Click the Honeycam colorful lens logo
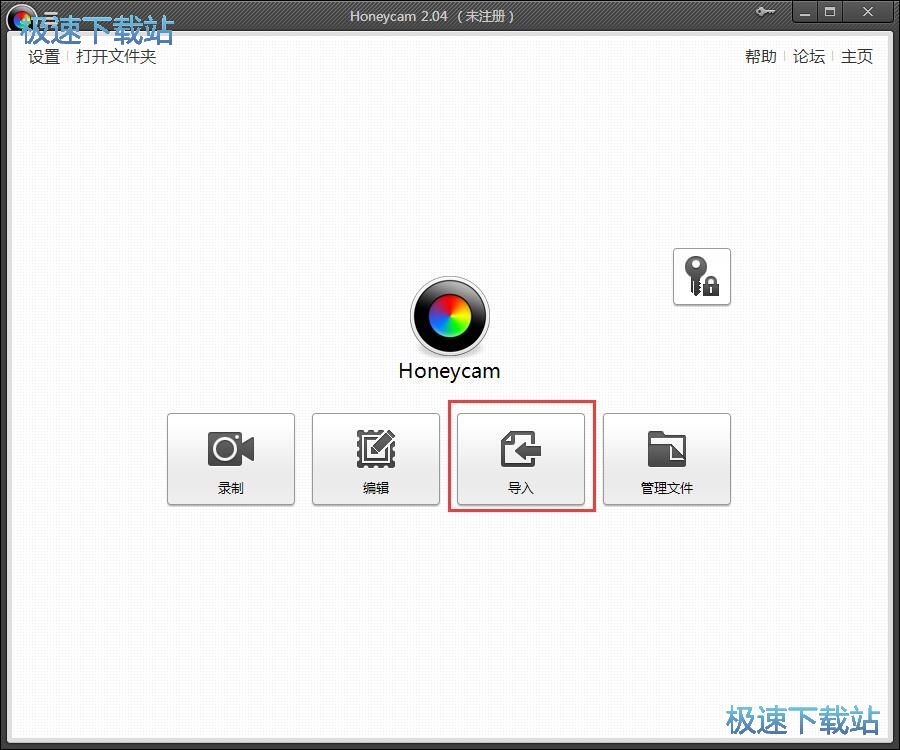This screenshot has height=750, width=900. [x=450, y=316]
